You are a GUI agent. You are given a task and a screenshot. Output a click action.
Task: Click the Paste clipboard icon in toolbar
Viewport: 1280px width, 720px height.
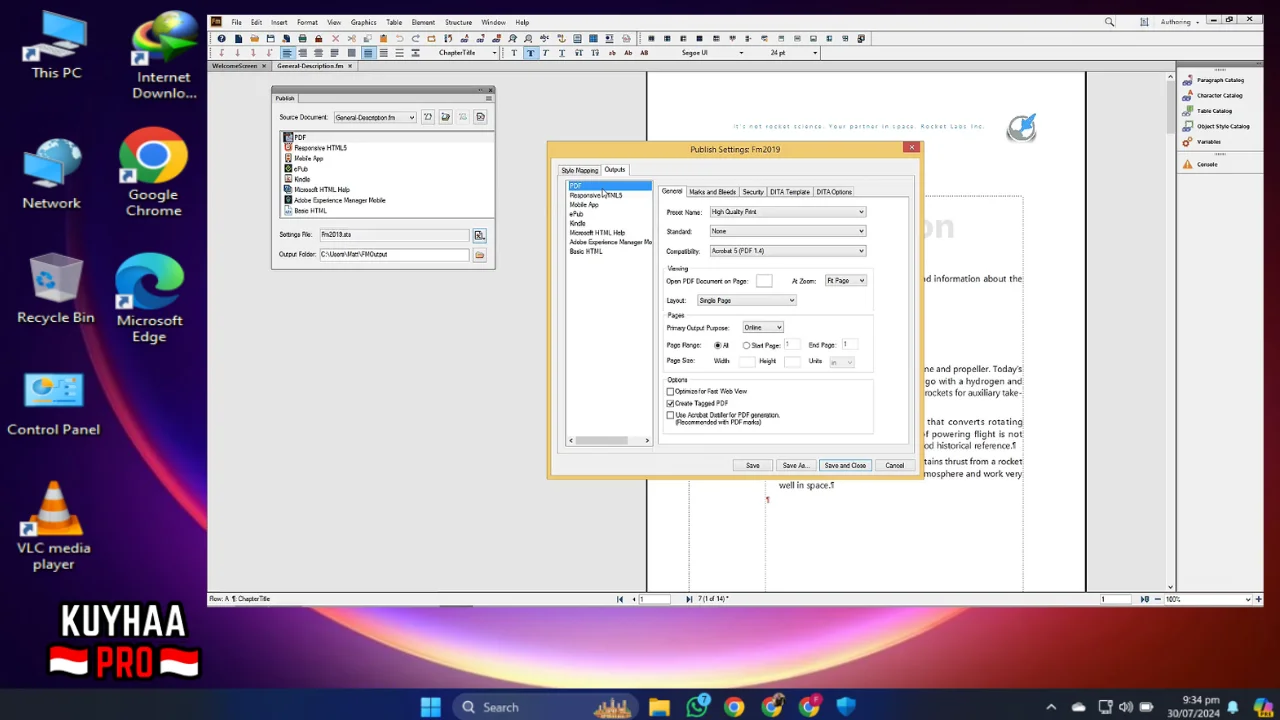point(383,38)
